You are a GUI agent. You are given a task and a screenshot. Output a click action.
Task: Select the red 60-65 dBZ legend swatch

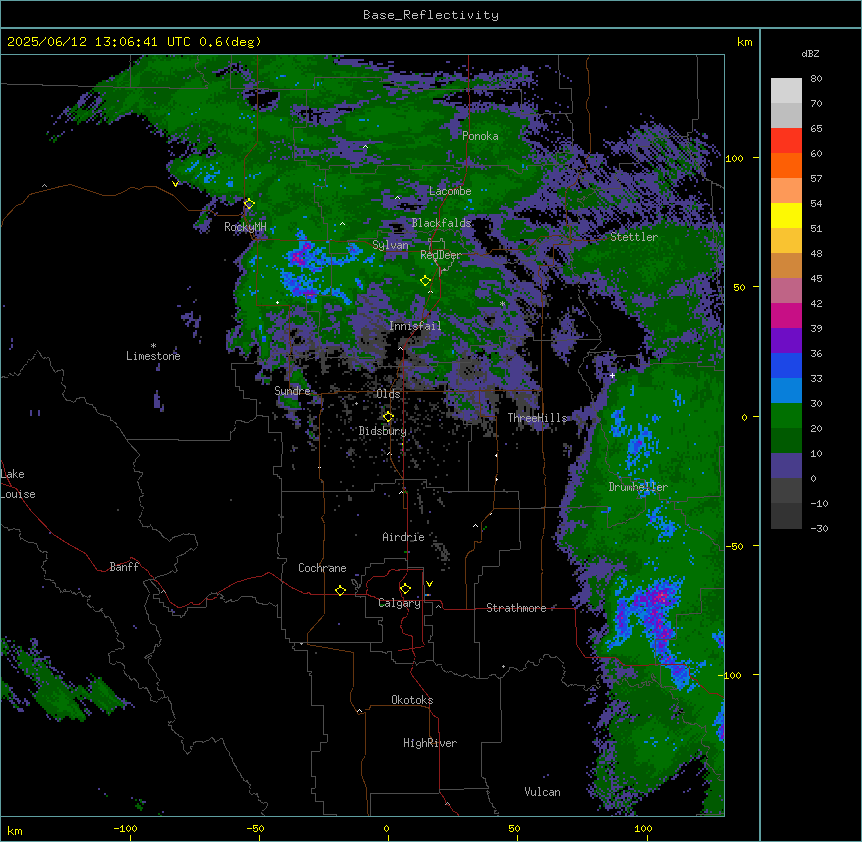(786, 141)
